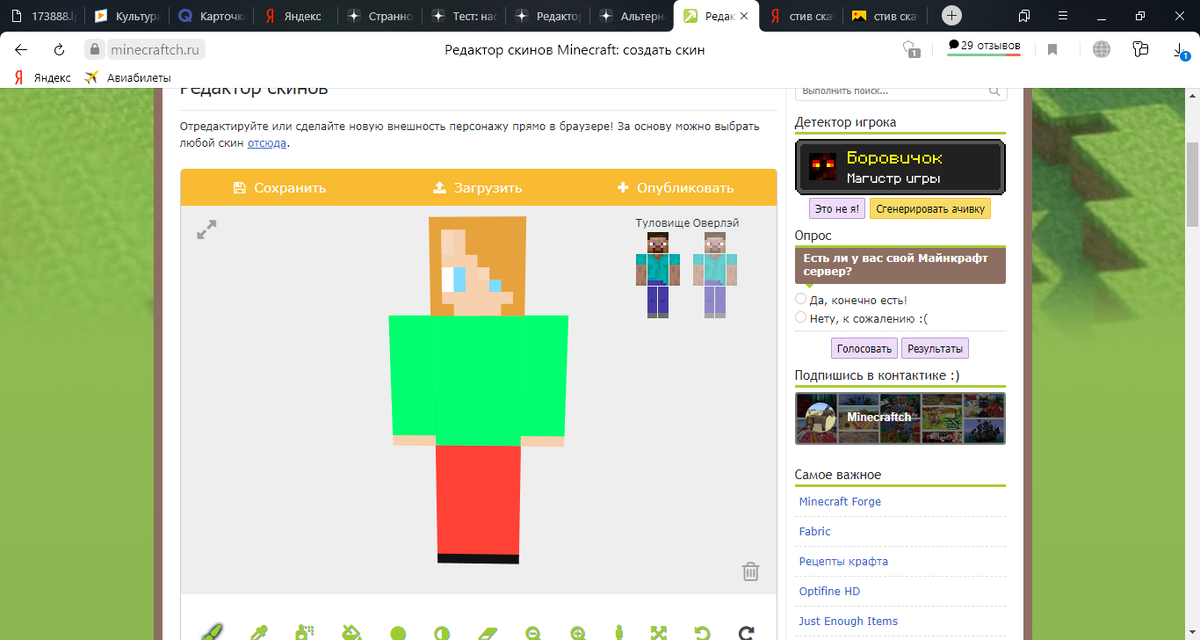Viewport: 1200px width, 640px height.
Task: Open the Optifine HD link
Action: [x=829, y=592]
